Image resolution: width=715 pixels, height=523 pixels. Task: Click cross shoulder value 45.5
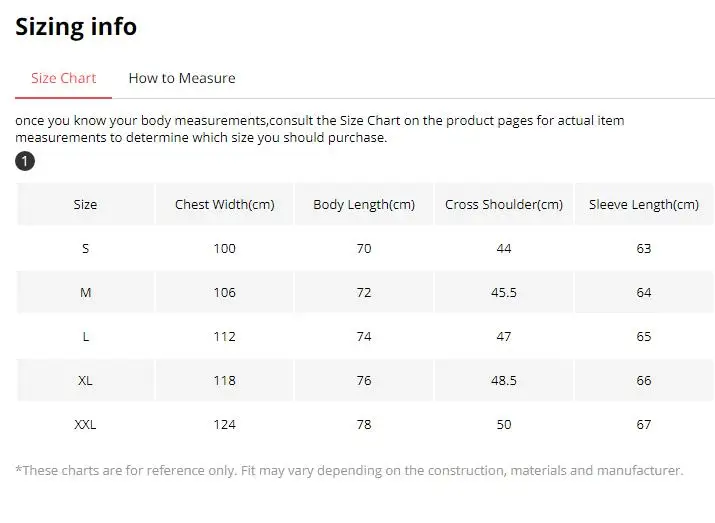coord(504,292)
